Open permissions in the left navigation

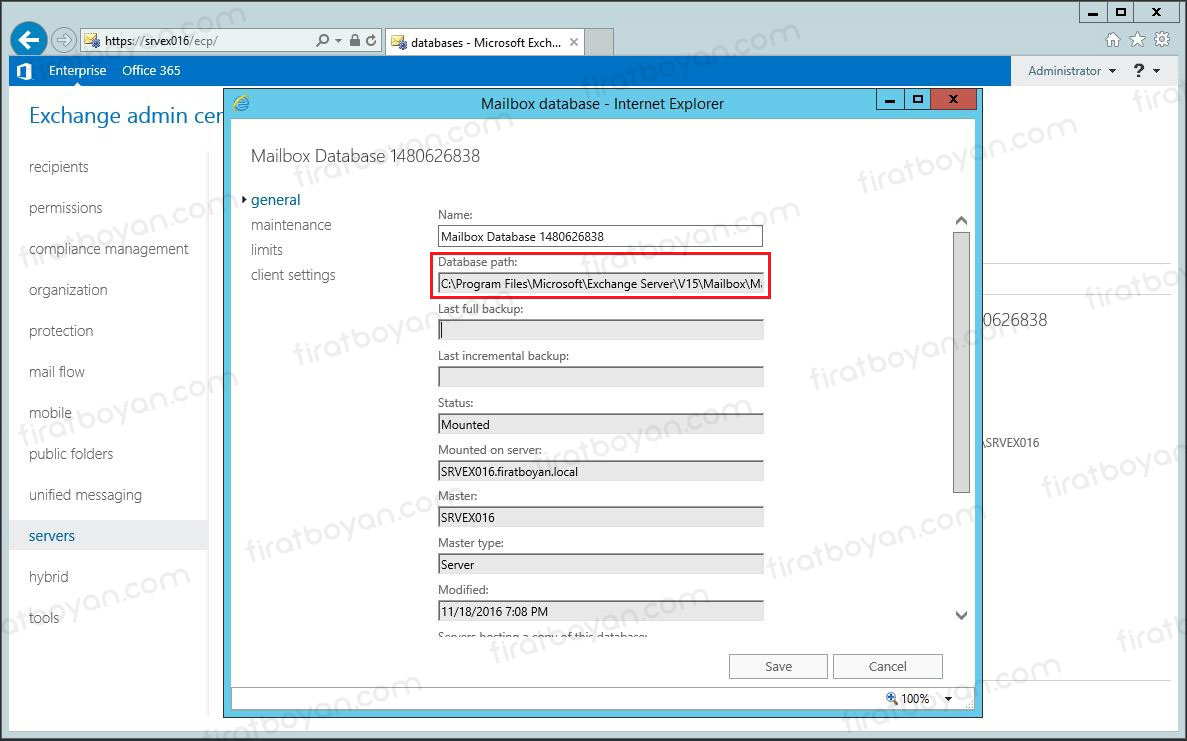(65, 207)
